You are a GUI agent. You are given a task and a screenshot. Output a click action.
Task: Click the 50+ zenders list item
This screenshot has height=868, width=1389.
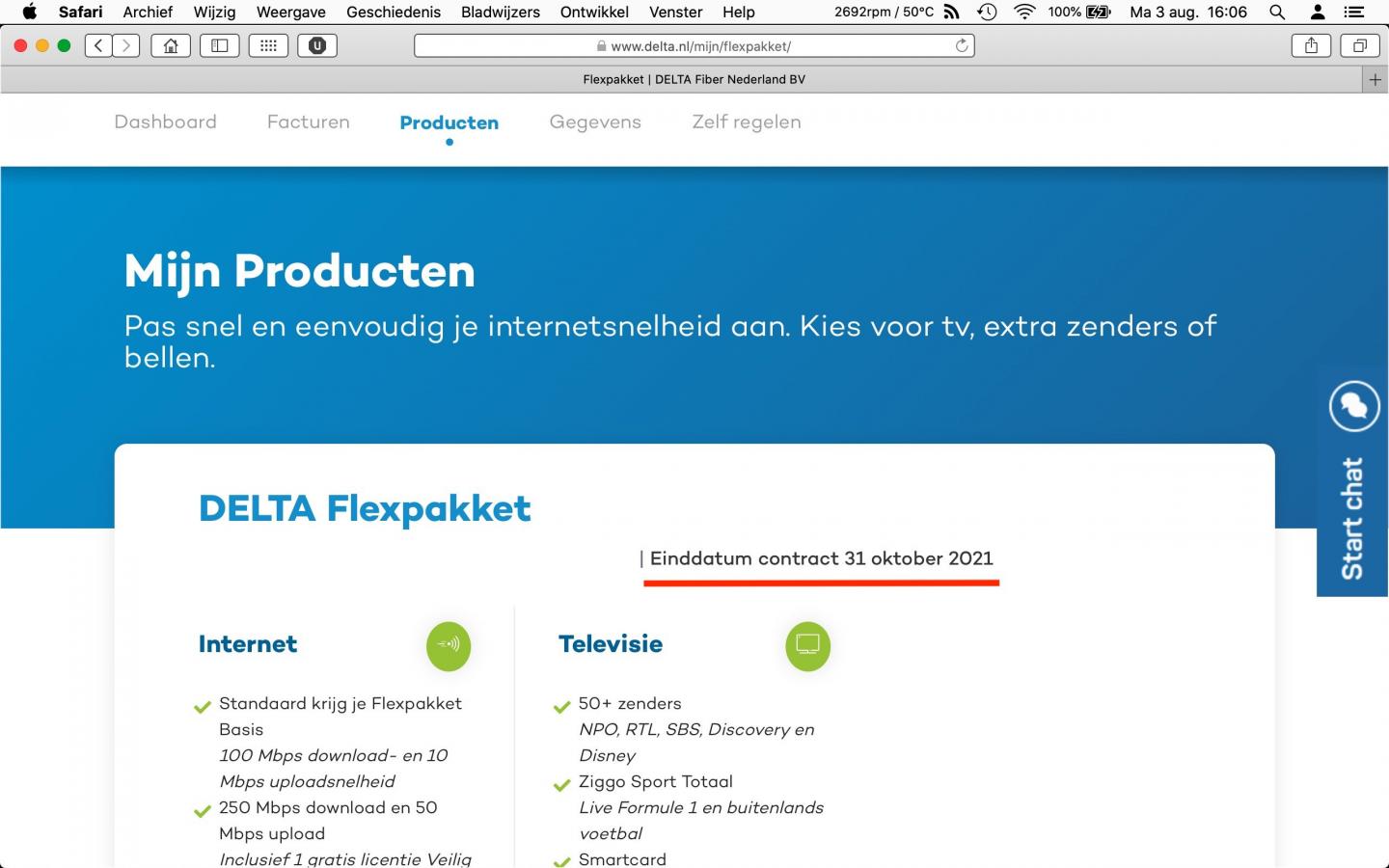[x=630, y=703]
